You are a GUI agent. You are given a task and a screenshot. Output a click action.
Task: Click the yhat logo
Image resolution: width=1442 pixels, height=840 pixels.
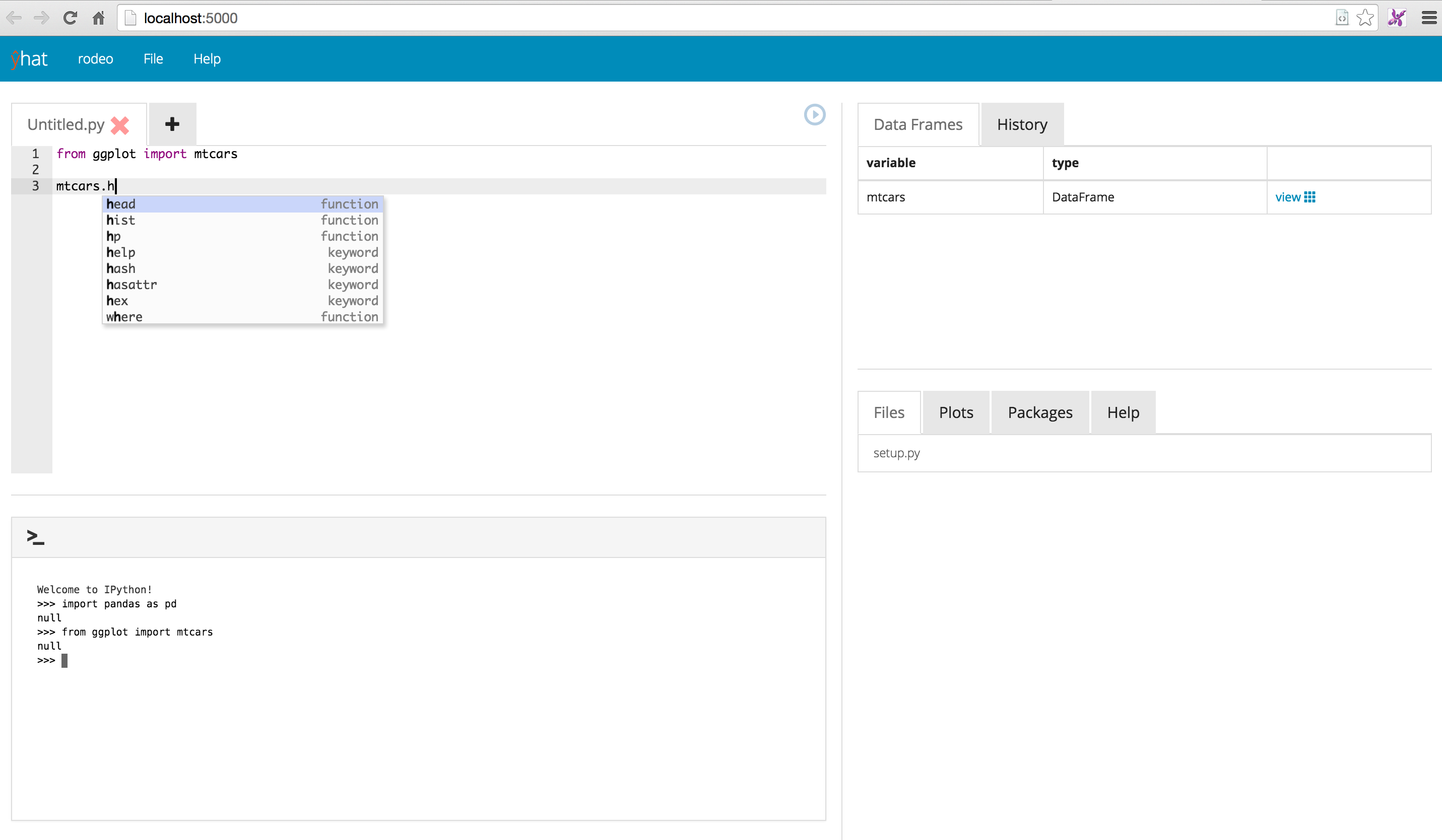29,59
